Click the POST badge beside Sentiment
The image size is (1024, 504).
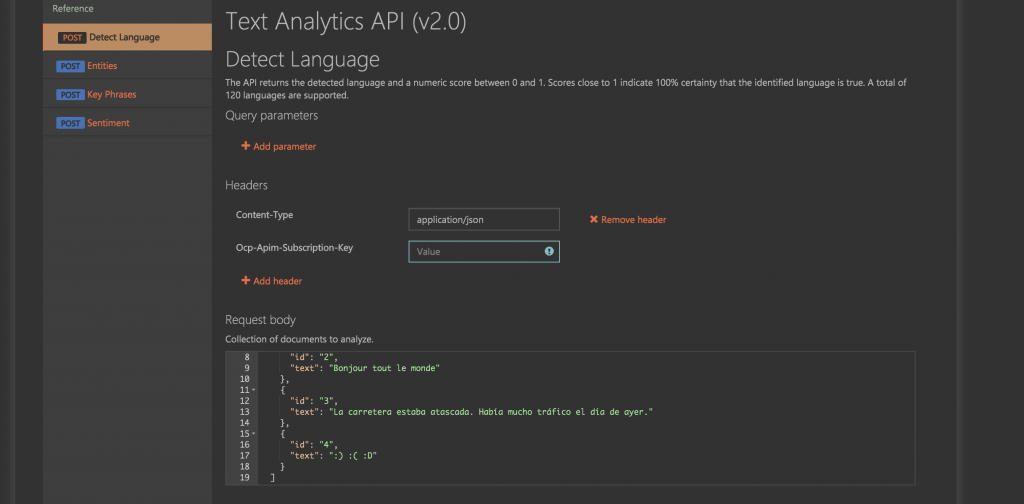[x=70, y=123]
